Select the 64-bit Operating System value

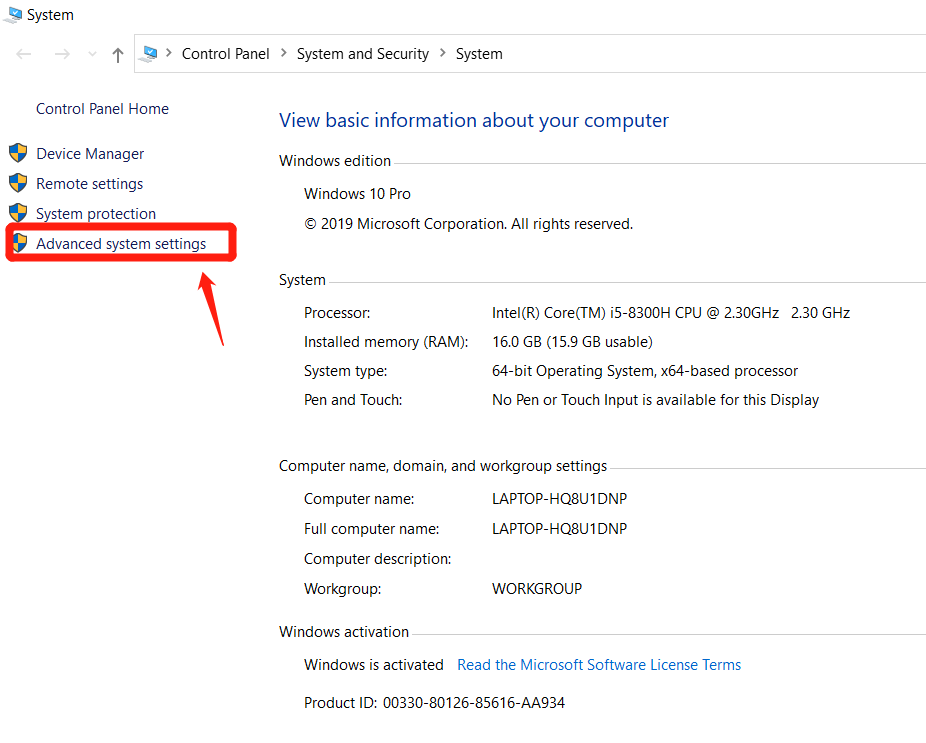pyautogui.click(x=645, y=371)
